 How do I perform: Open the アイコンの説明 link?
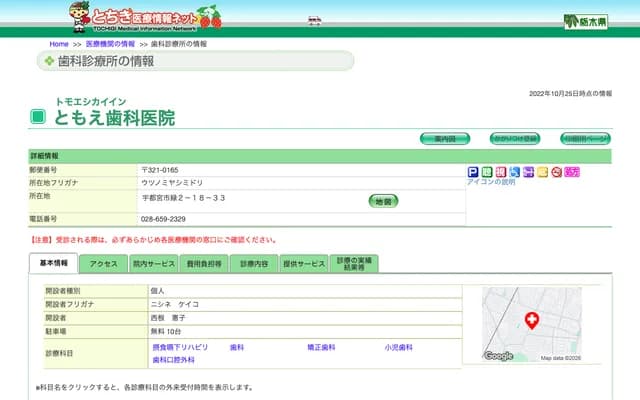pos(491,182)
